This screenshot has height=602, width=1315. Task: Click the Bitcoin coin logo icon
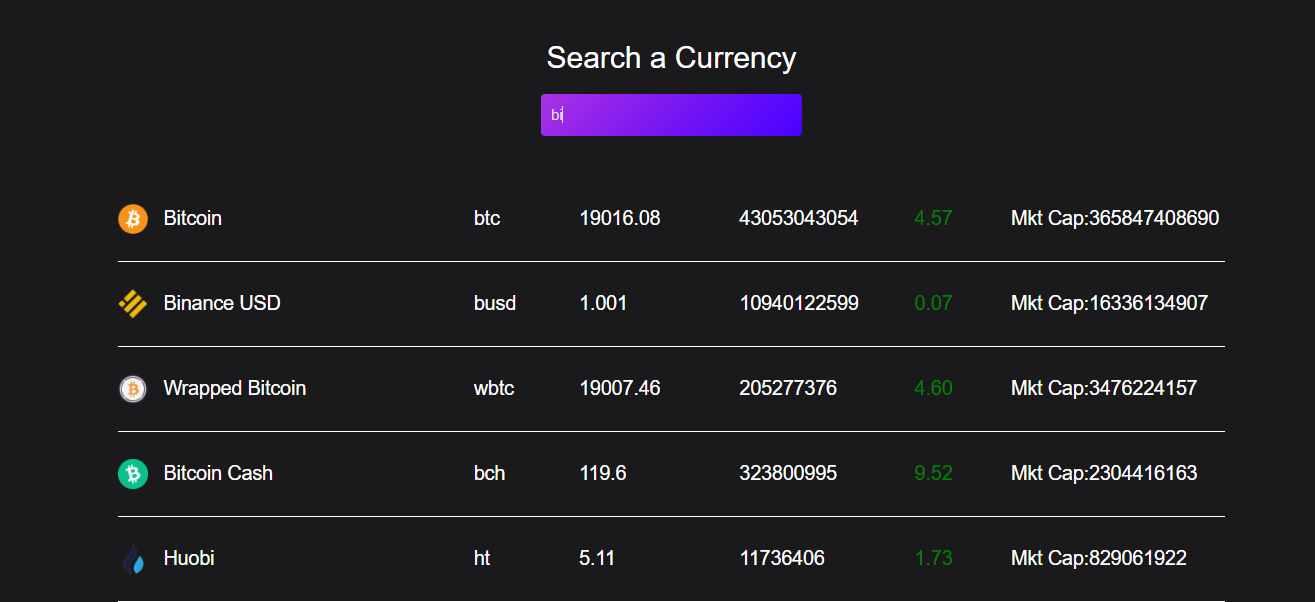[x=131, y=218]
